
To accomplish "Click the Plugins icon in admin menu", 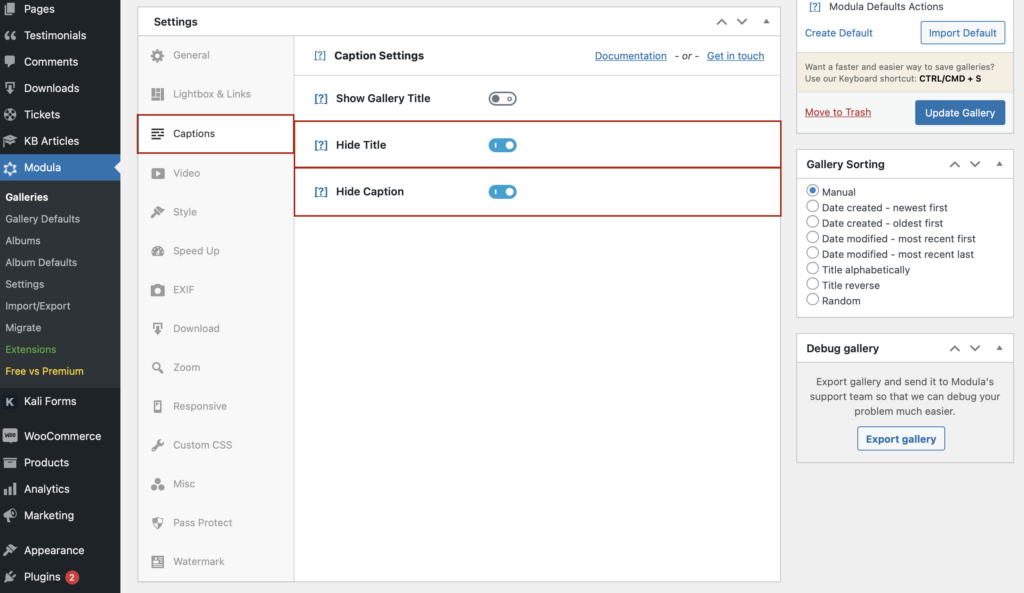I will [x=10, y=577].
